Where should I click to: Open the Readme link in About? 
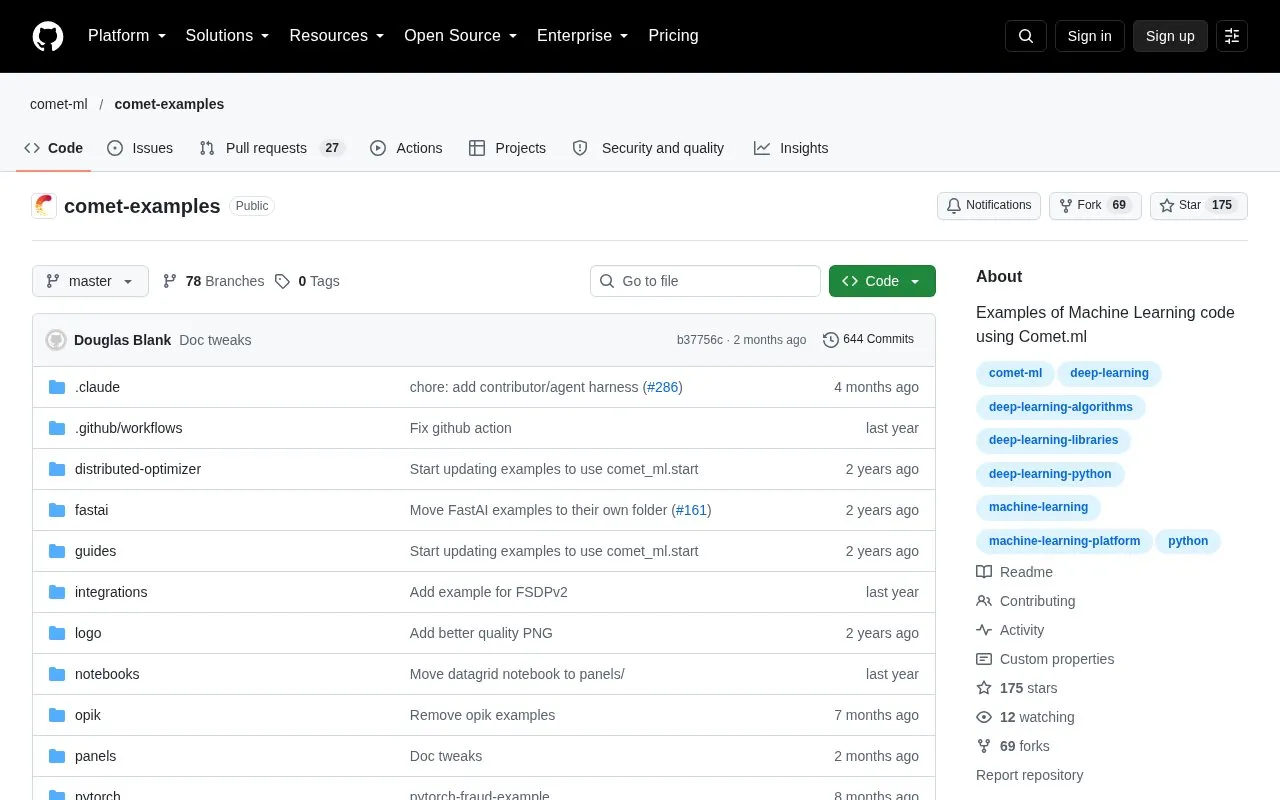pos(1014,572)
